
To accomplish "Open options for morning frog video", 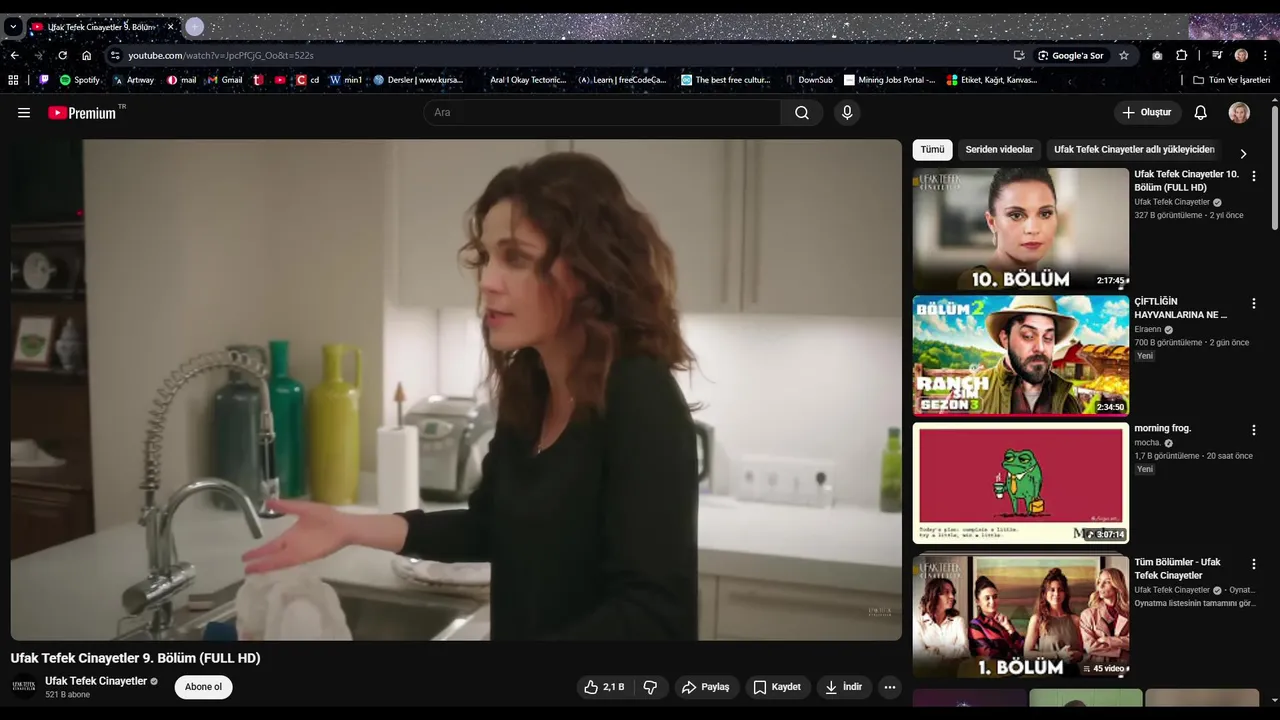I will point(1253,430).
